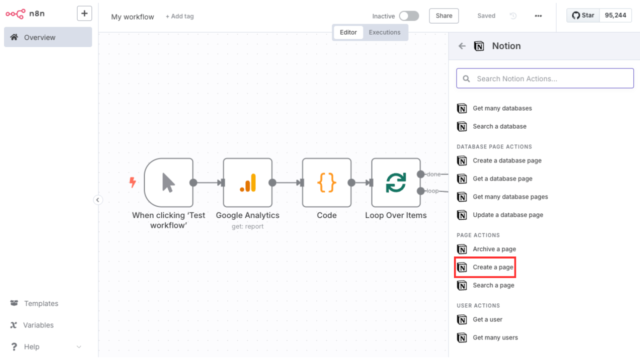Click the Overview home icon

click(14, 37)
